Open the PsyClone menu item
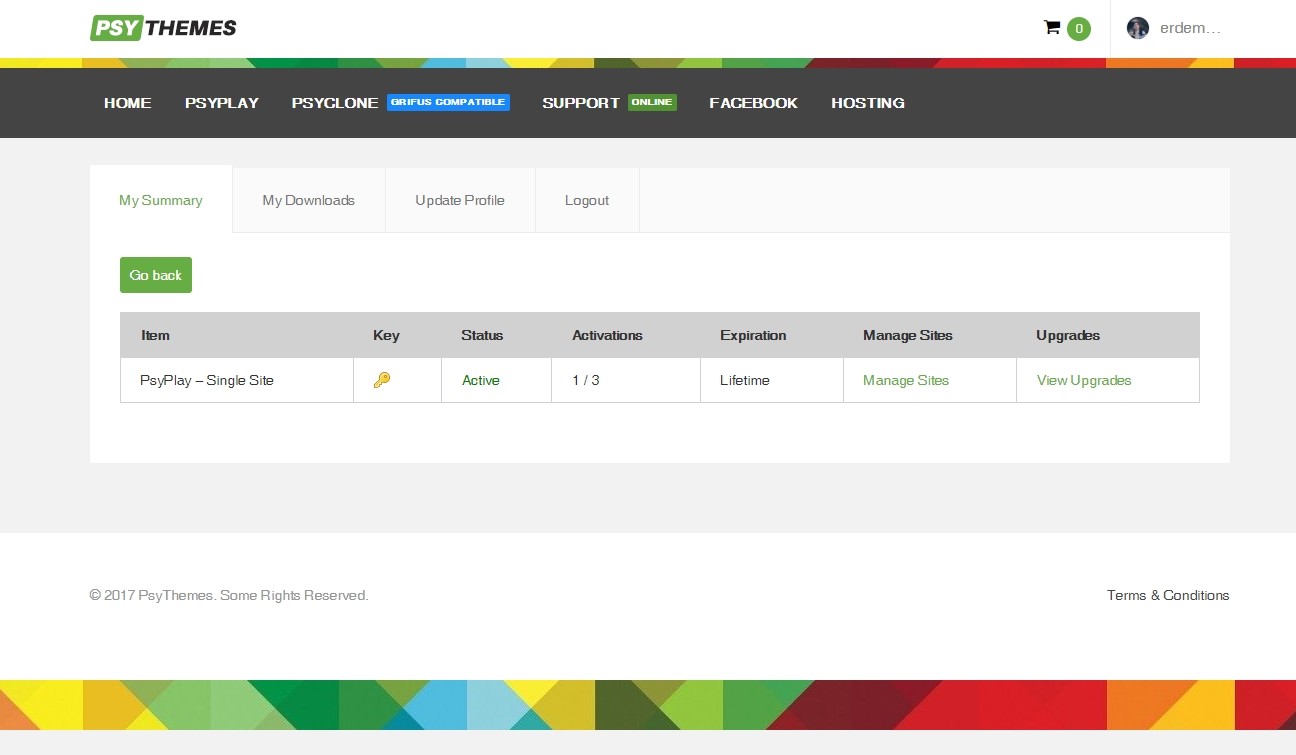 click(x=335, y=103)
